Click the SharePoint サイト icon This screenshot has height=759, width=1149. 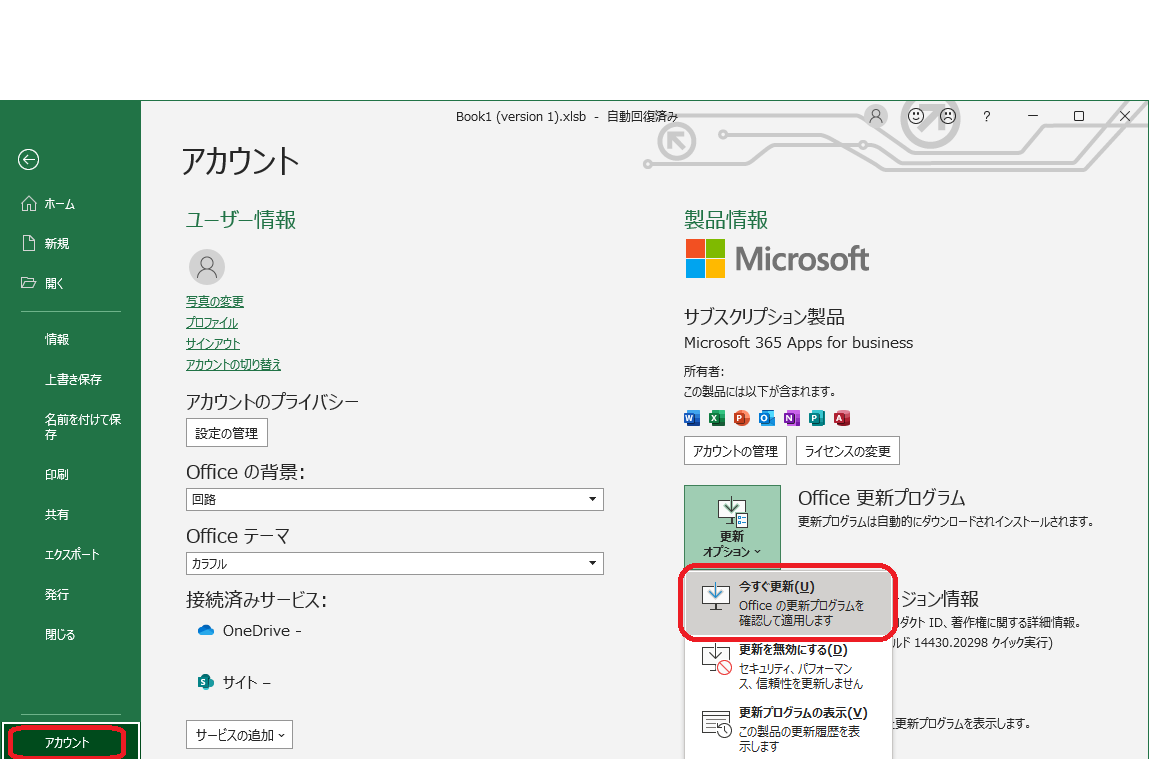[x=206, y=682]
